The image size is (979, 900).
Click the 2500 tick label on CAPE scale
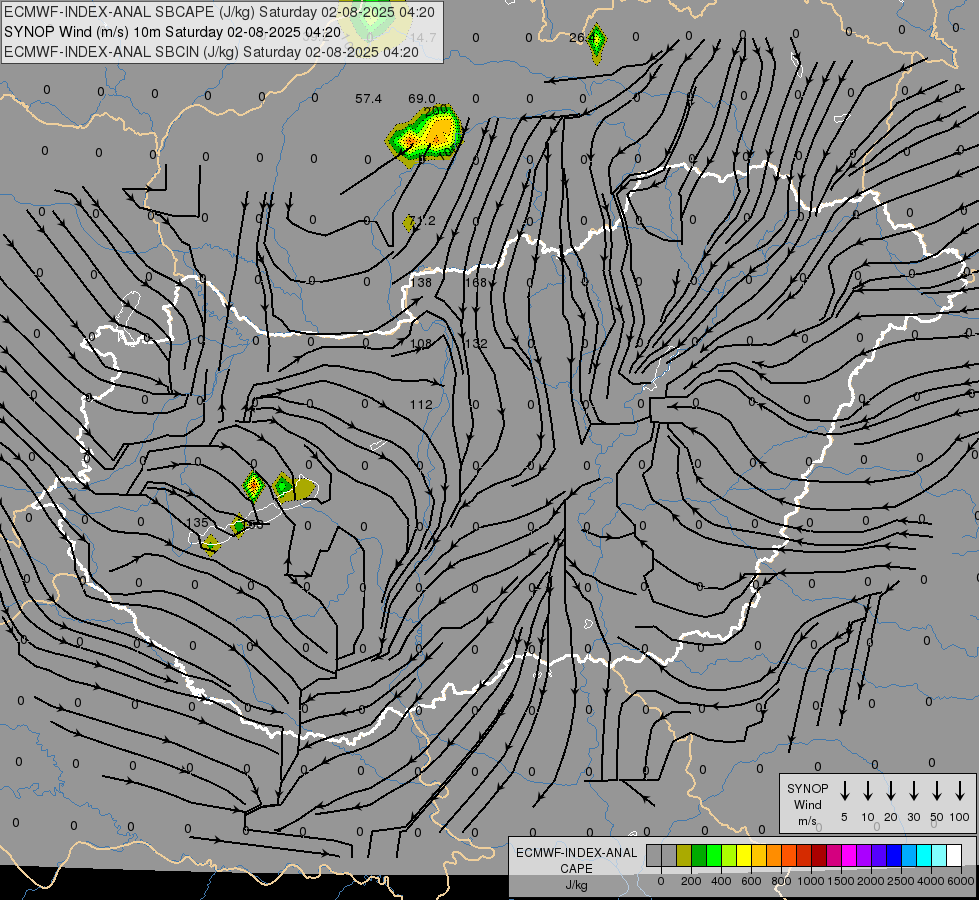(901, 881)
